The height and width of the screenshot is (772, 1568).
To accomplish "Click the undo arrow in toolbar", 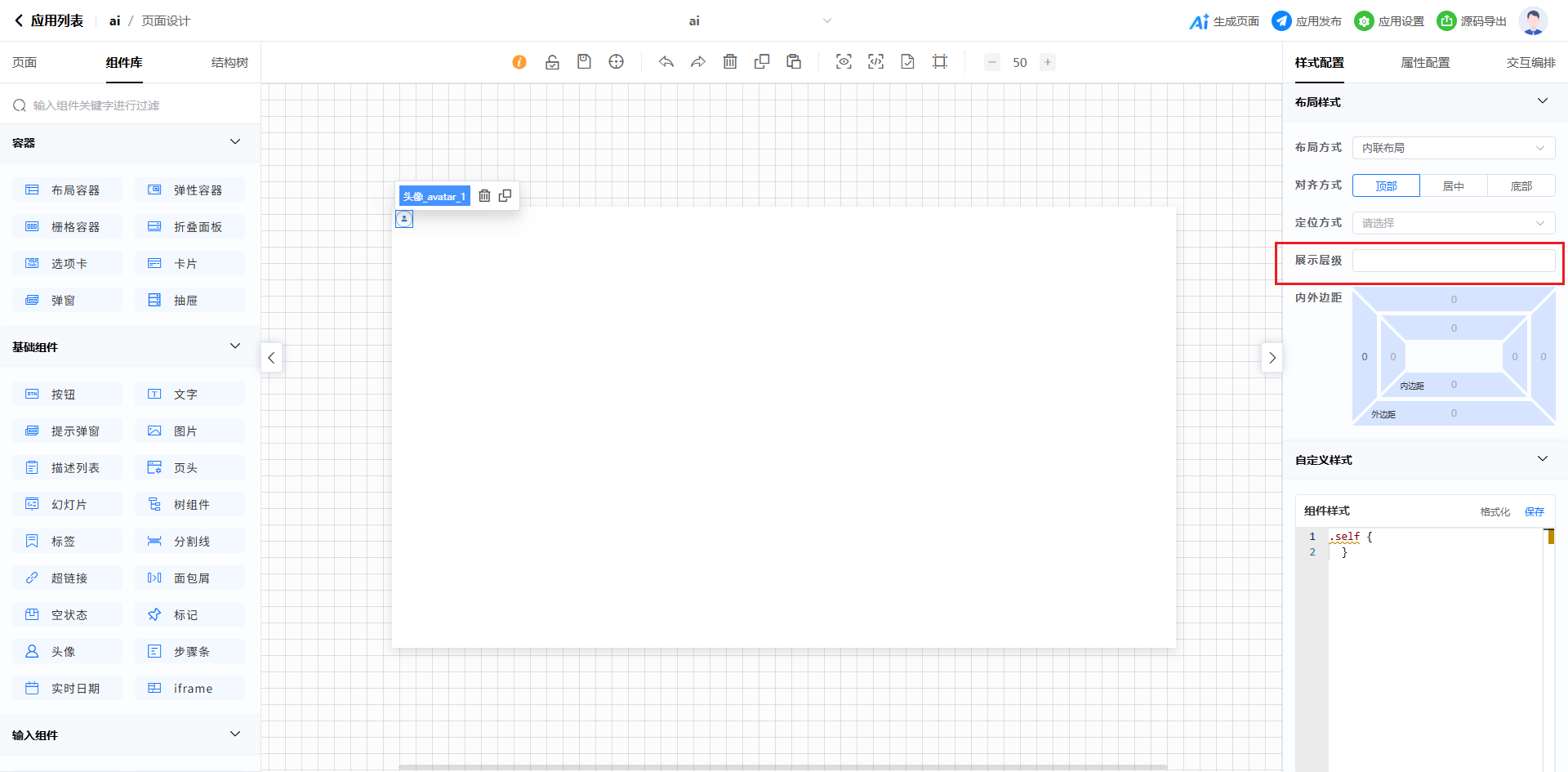I will 666,62.
